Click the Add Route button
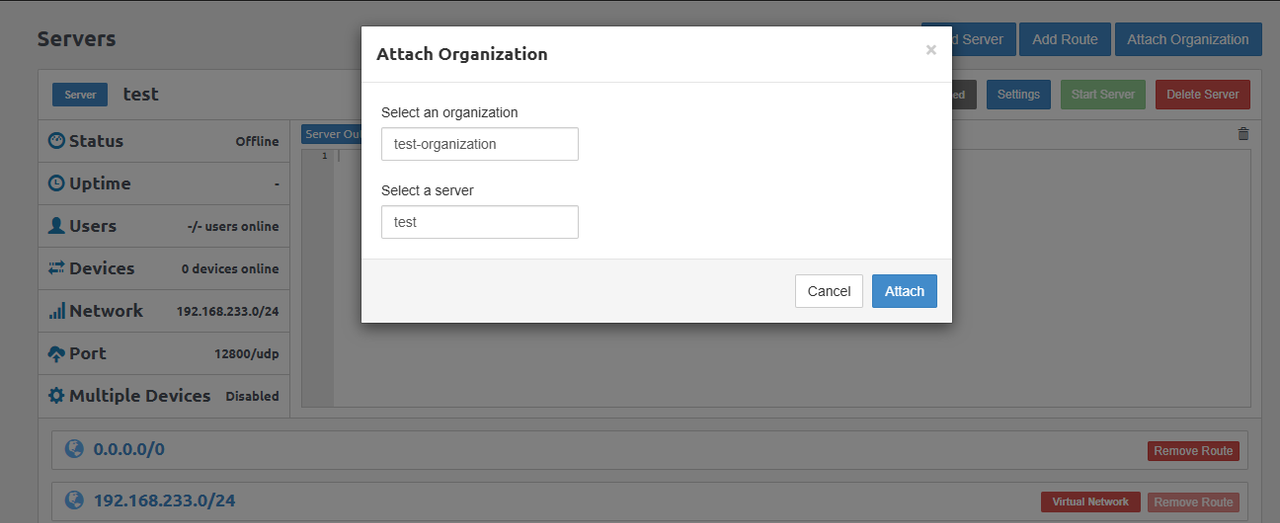 [x=1065, y=39]
